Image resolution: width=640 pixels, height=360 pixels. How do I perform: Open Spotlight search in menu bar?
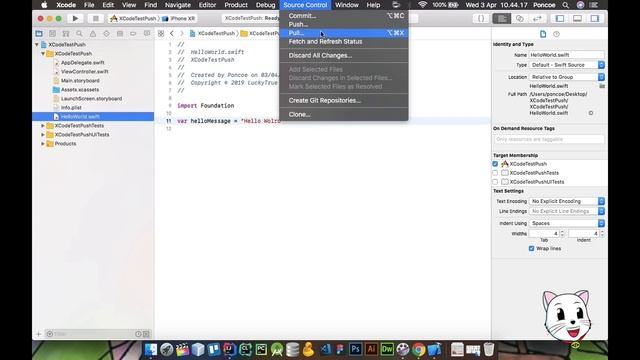(x=565, y=5)
